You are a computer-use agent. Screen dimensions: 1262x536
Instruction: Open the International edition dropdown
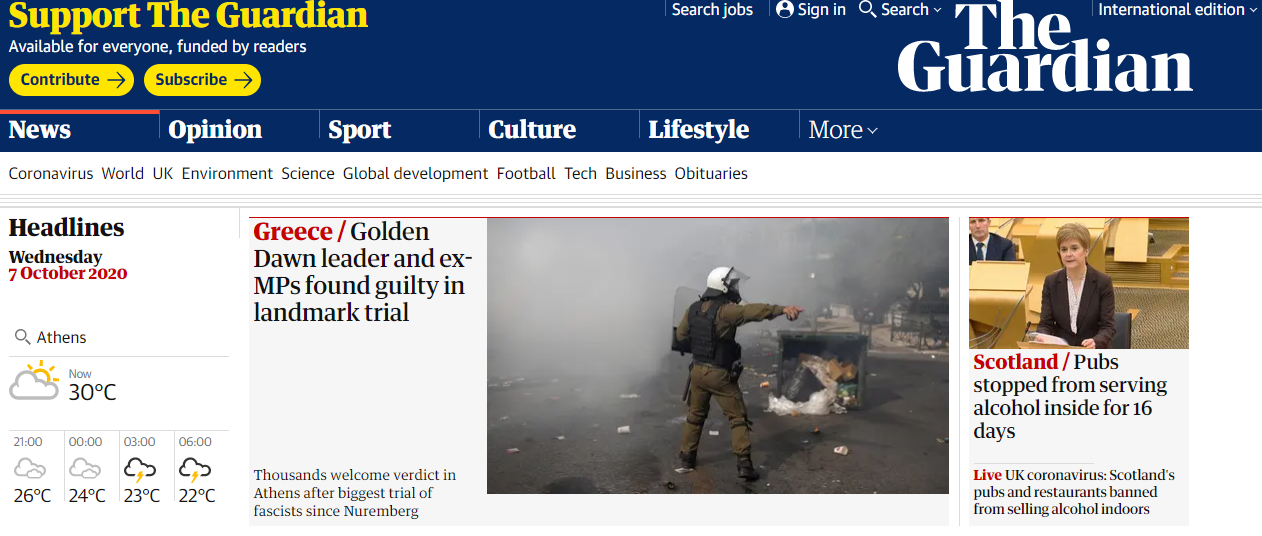pos(1178,9)
